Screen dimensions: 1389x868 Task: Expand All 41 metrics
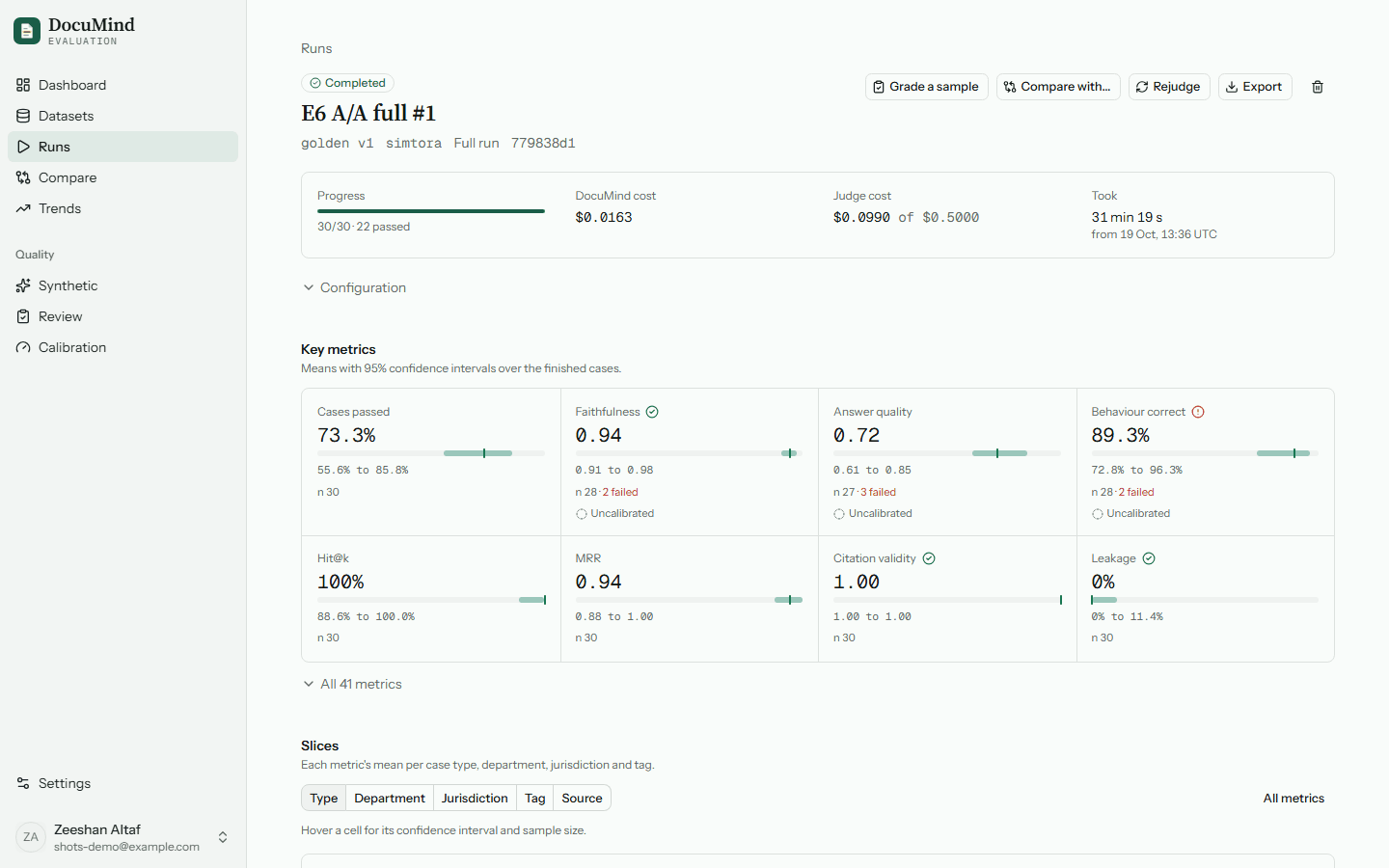click(352, 684)
